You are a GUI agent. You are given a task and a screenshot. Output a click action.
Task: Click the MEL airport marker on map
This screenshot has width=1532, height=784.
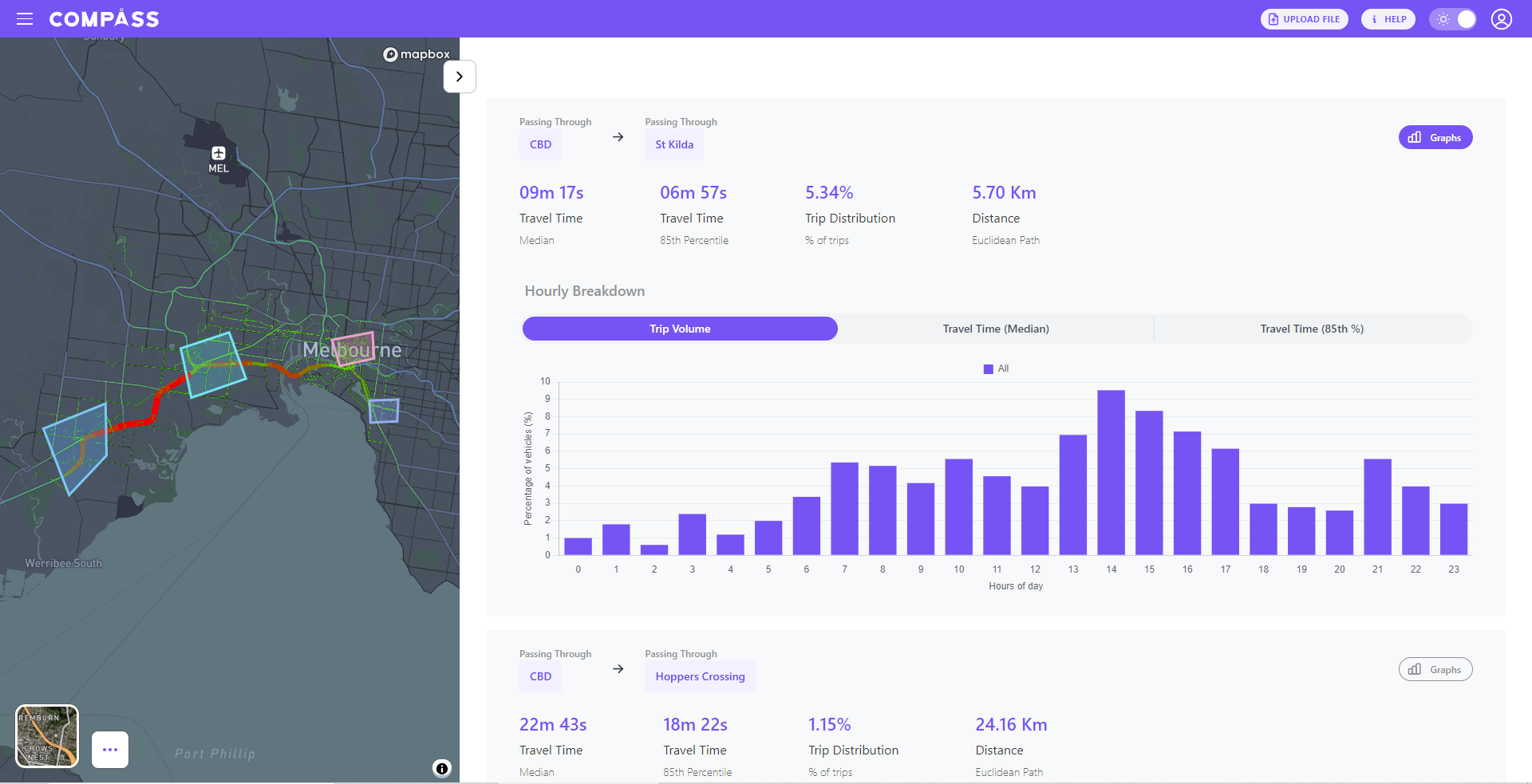point(219,159)
